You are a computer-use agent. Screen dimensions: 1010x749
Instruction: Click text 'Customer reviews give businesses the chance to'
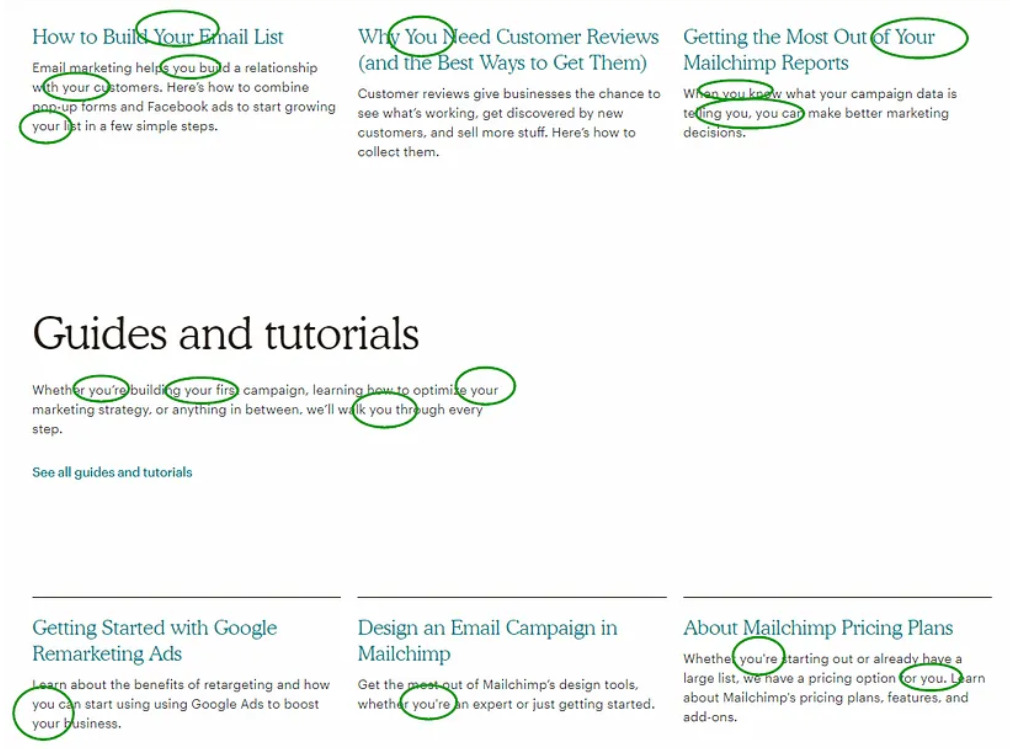tap(509, 93)
